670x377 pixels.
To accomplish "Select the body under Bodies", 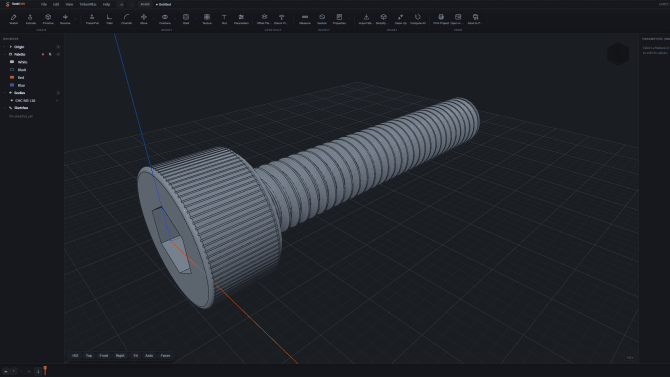I will coord(25,100).
